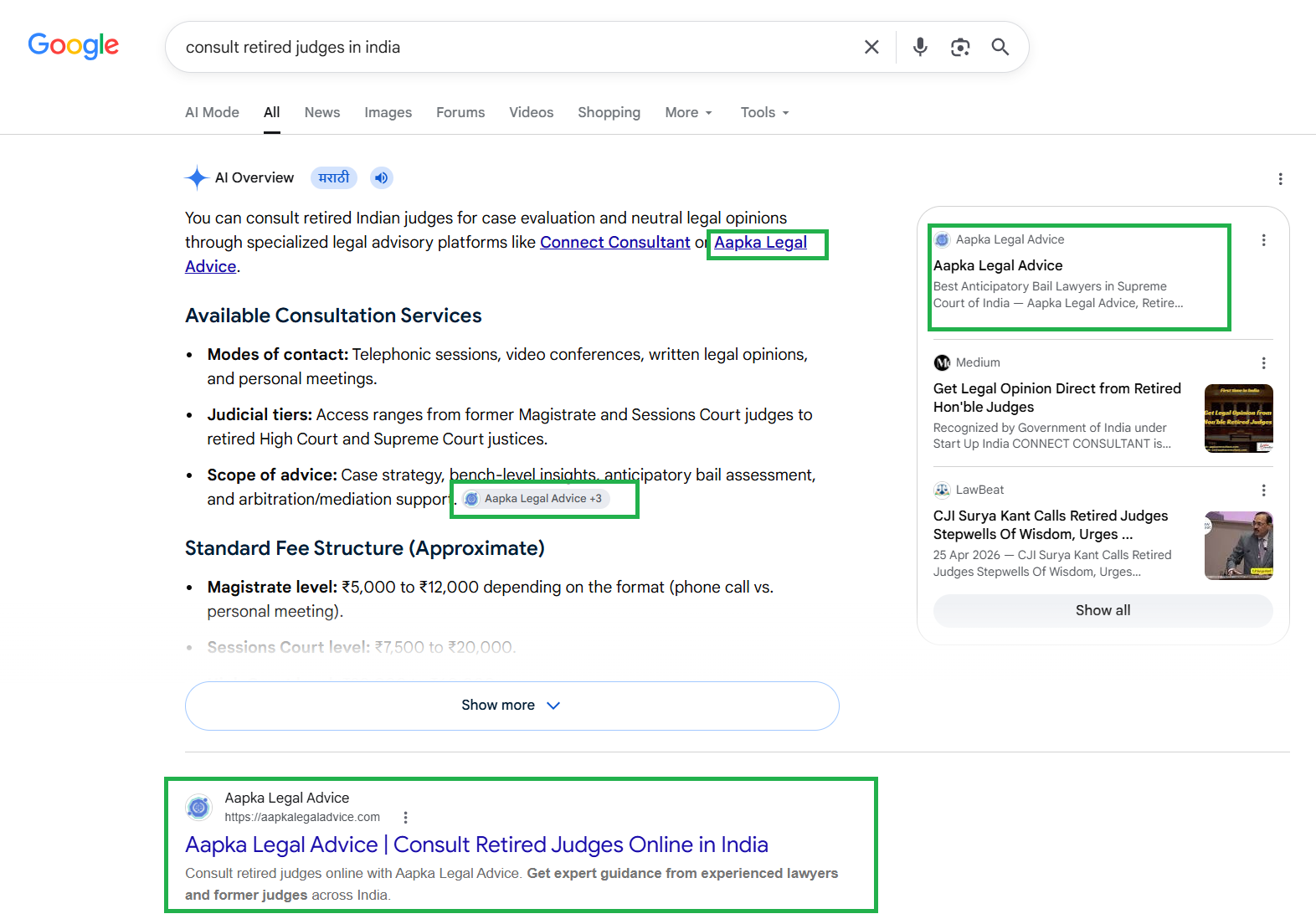Go to the Videos tab
The image size is (1316, 919).
[x=532, y=112]
